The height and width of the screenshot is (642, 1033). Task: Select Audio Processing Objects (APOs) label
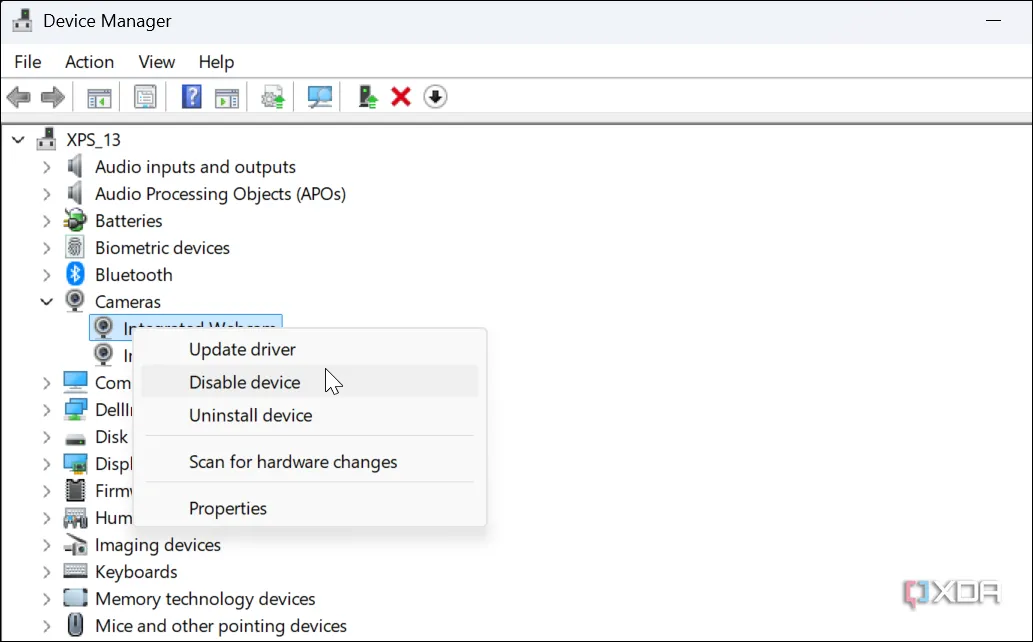pyautogui.click(x=220, y=194)
